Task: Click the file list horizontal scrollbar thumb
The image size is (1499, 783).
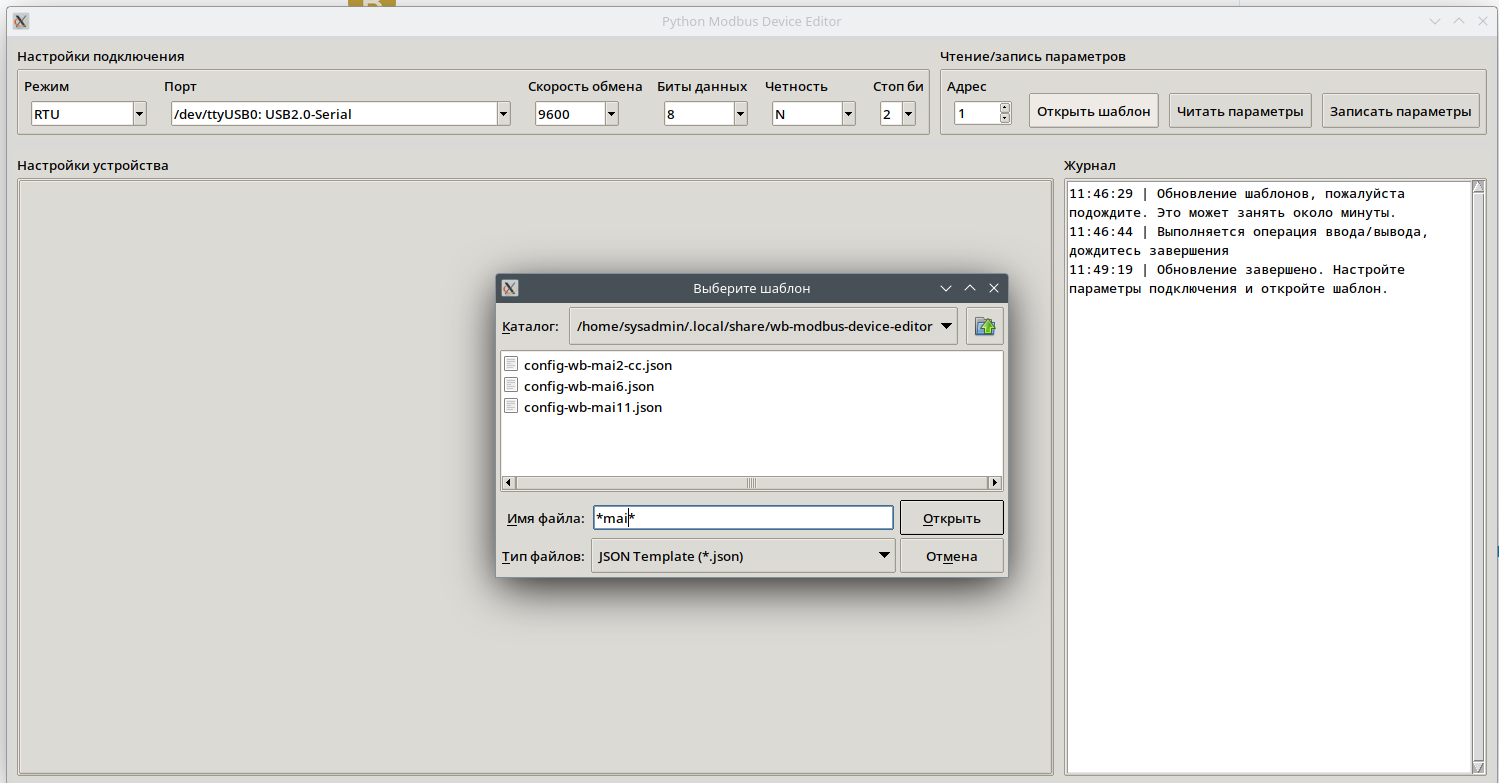Action: click(x=751, y=483)
